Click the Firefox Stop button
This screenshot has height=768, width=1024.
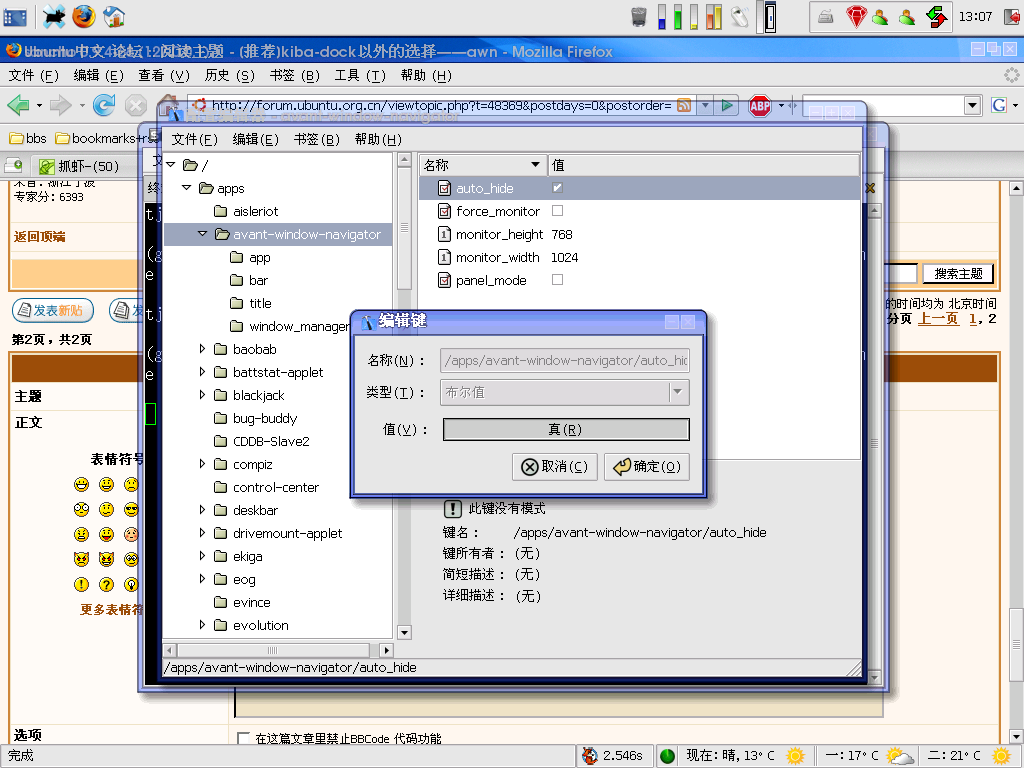point(135,104)
